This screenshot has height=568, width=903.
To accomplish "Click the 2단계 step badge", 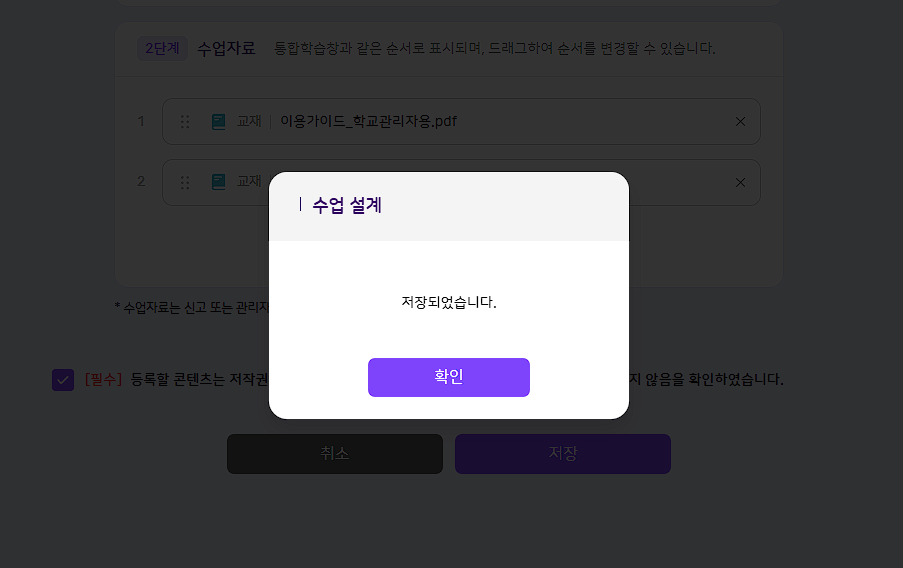I will pos(162,48).
